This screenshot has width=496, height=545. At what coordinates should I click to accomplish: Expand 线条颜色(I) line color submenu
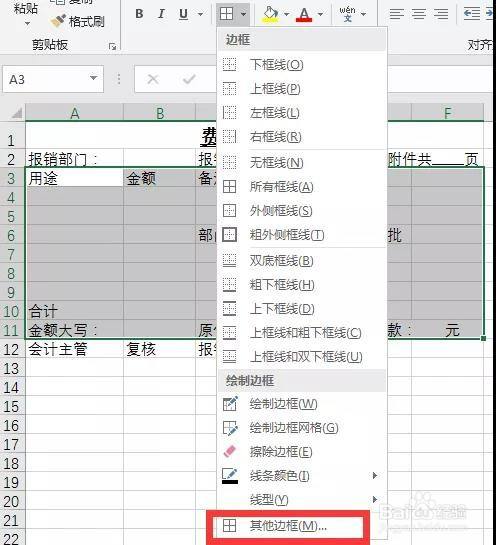pyautogui.click(x=302, y=475)
